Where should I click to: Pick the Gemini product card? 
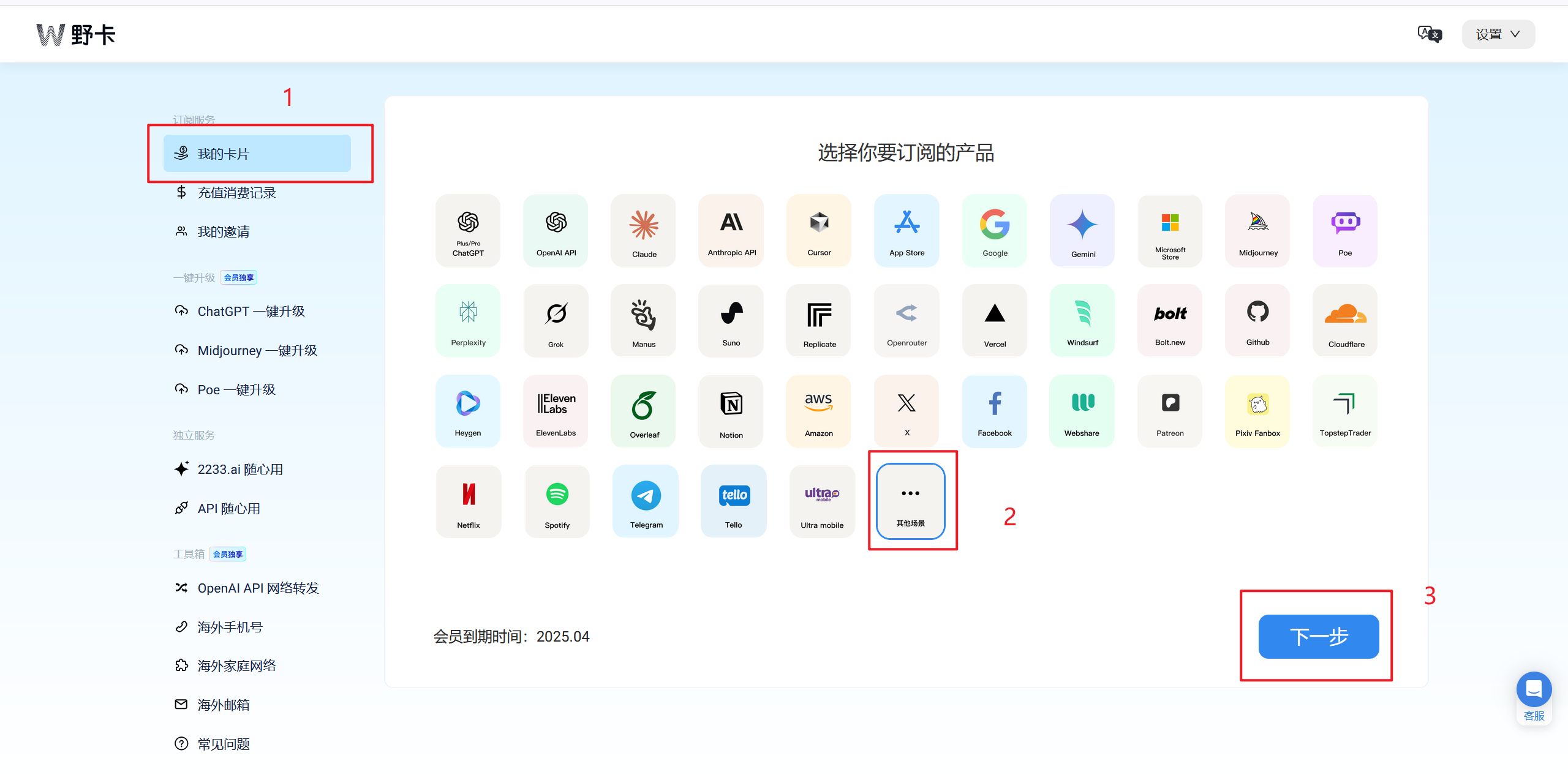coord(1082,231)
